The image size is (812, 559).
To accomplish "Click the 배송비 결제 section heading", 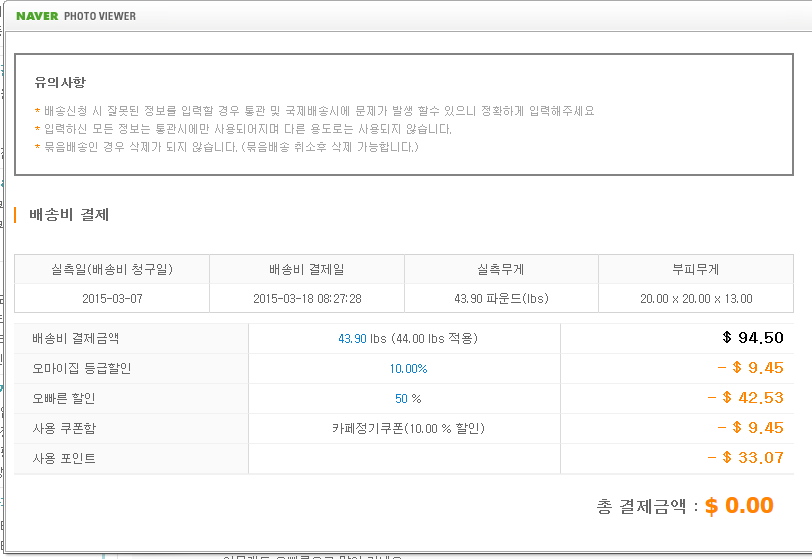I will tap(69, 214).
